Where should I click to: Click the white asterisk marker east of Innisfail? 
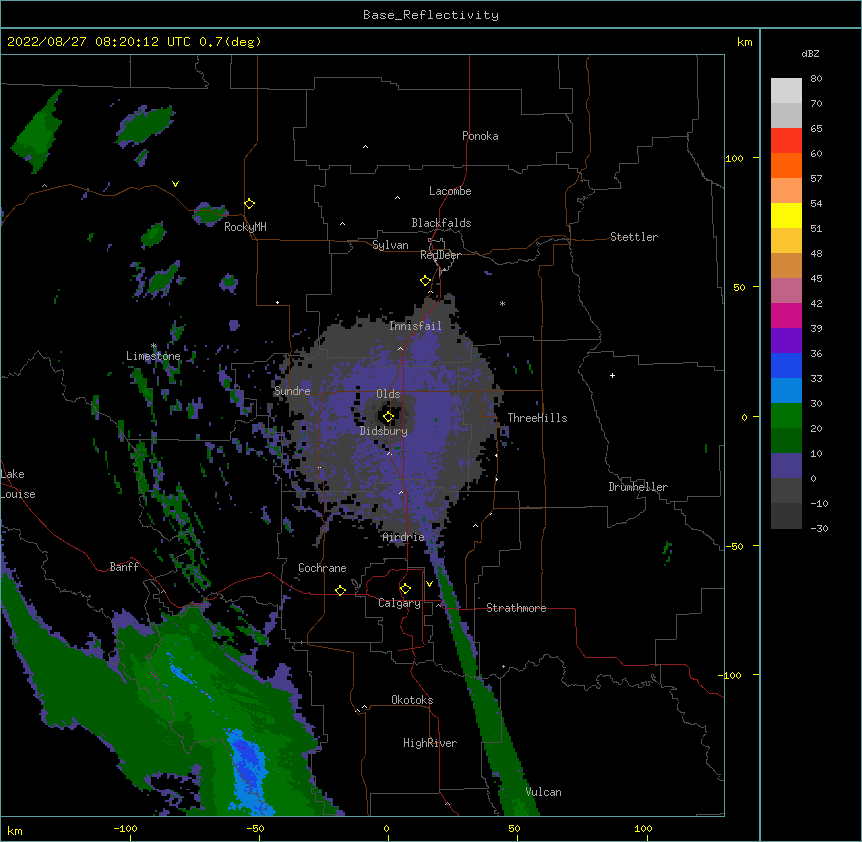[502, 303]
